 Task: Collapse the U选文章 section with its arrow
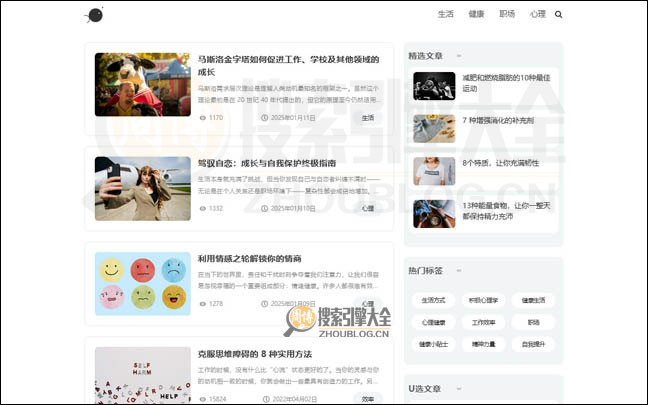pos(459,389)
